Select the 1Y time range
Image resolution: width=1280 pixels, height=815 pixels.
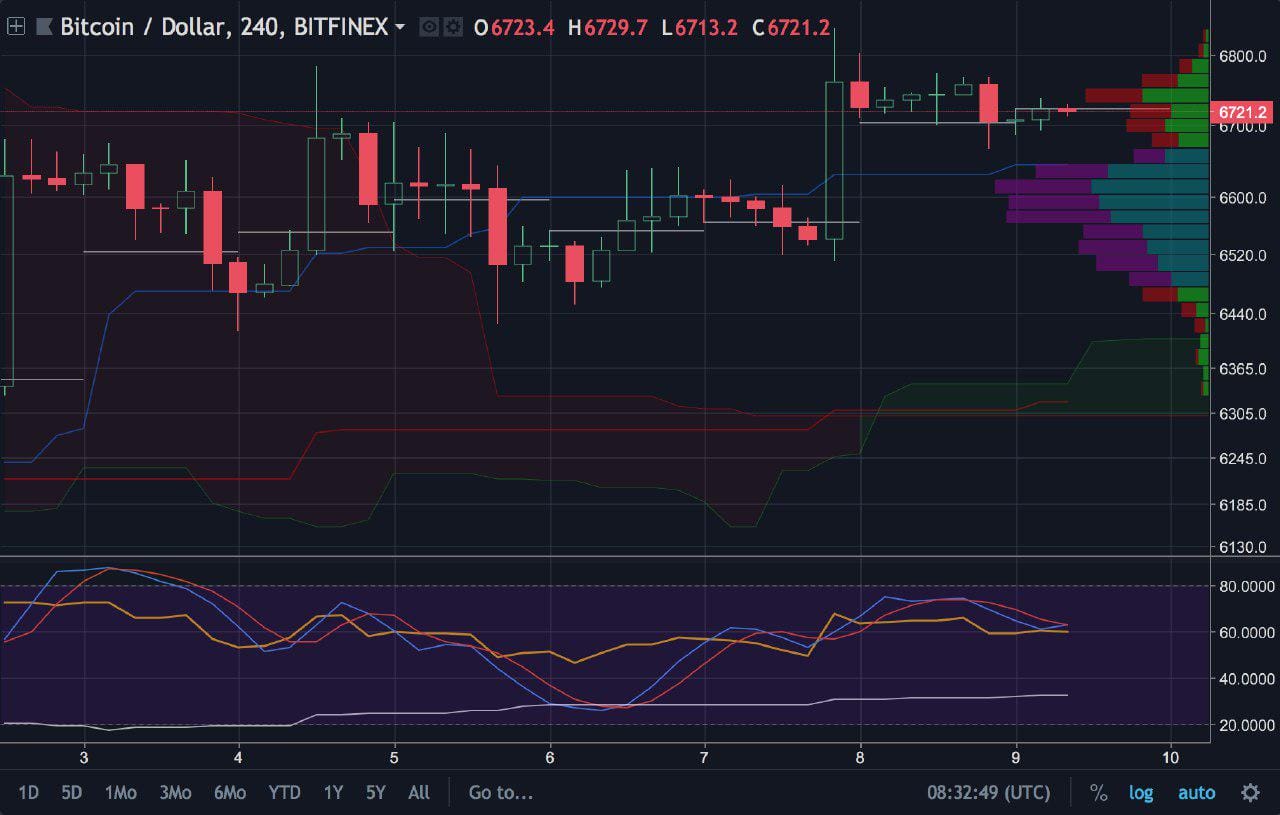(x=333, y=793)
